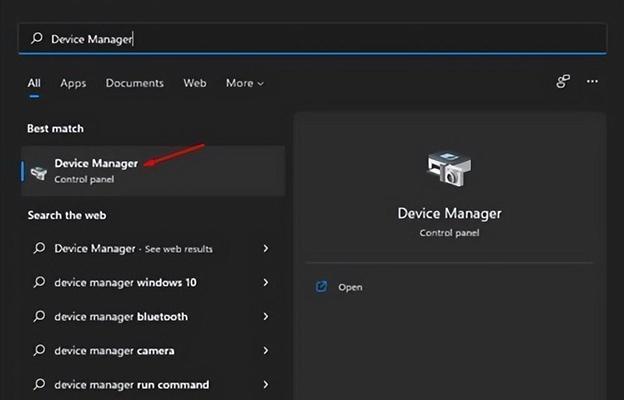This screenshot has width=624, height=400.
Task: Click the large Device Manager preview icon
Action: (449, 168)
